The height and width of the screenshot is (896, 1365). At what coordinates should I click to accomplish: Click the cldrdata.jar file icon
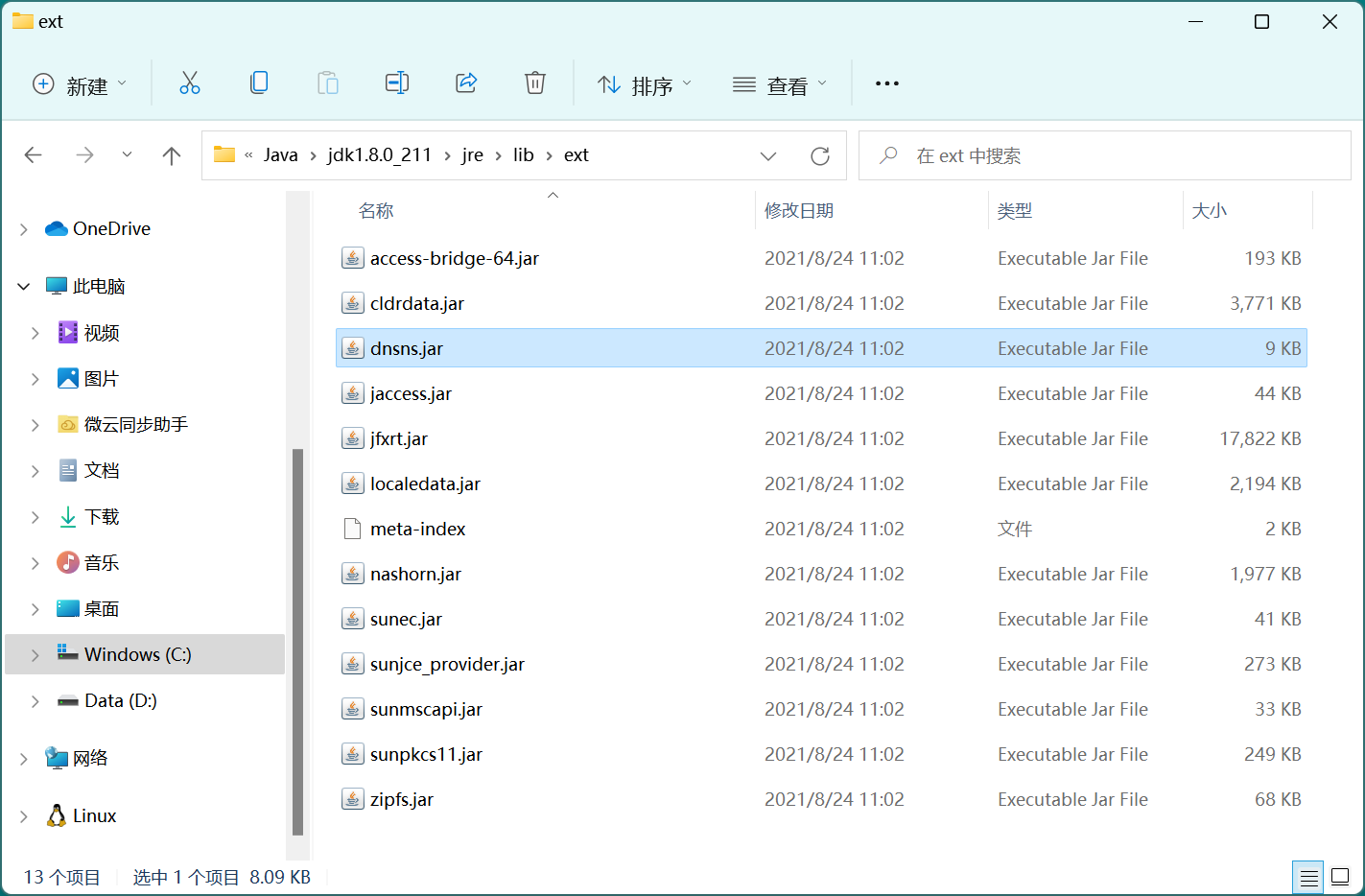353,303
